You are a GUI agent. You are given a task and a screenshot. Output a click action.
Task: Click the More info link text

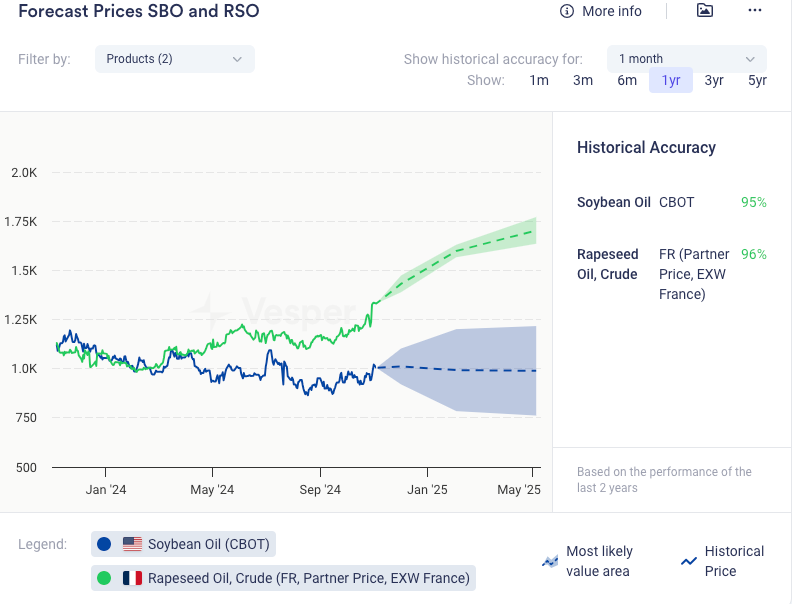612,11
